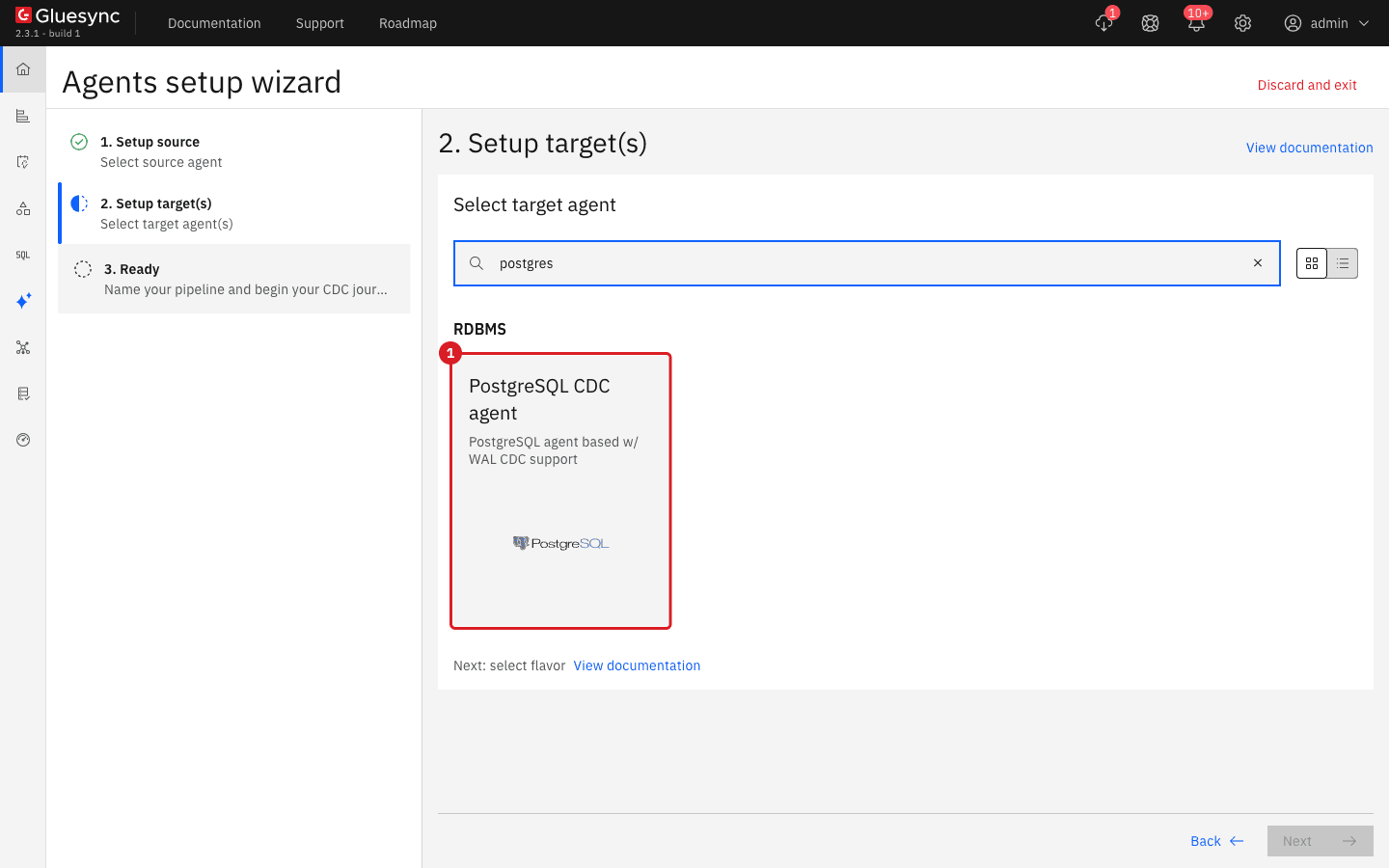Open the shapes sidebar icon

click(23, 208)
